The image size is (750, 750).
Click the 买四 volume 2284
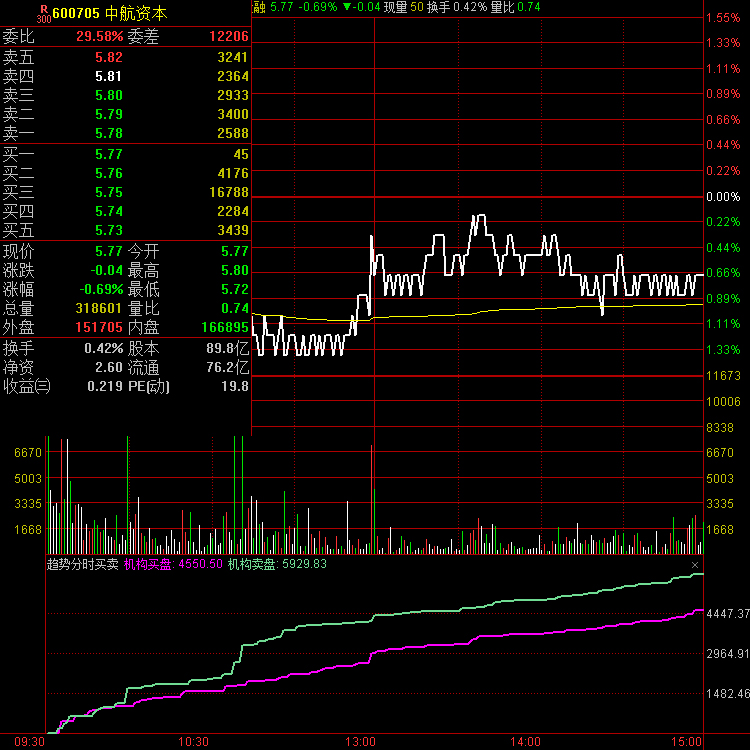[x=232, y=211]
